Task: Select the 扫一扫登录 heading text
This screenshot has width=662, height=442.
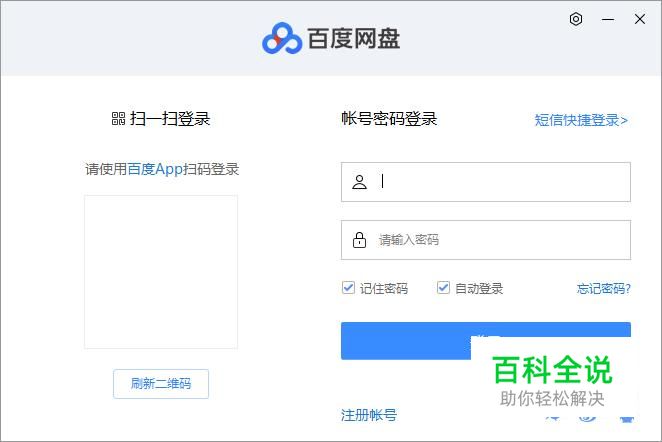Action: point(170,119)
